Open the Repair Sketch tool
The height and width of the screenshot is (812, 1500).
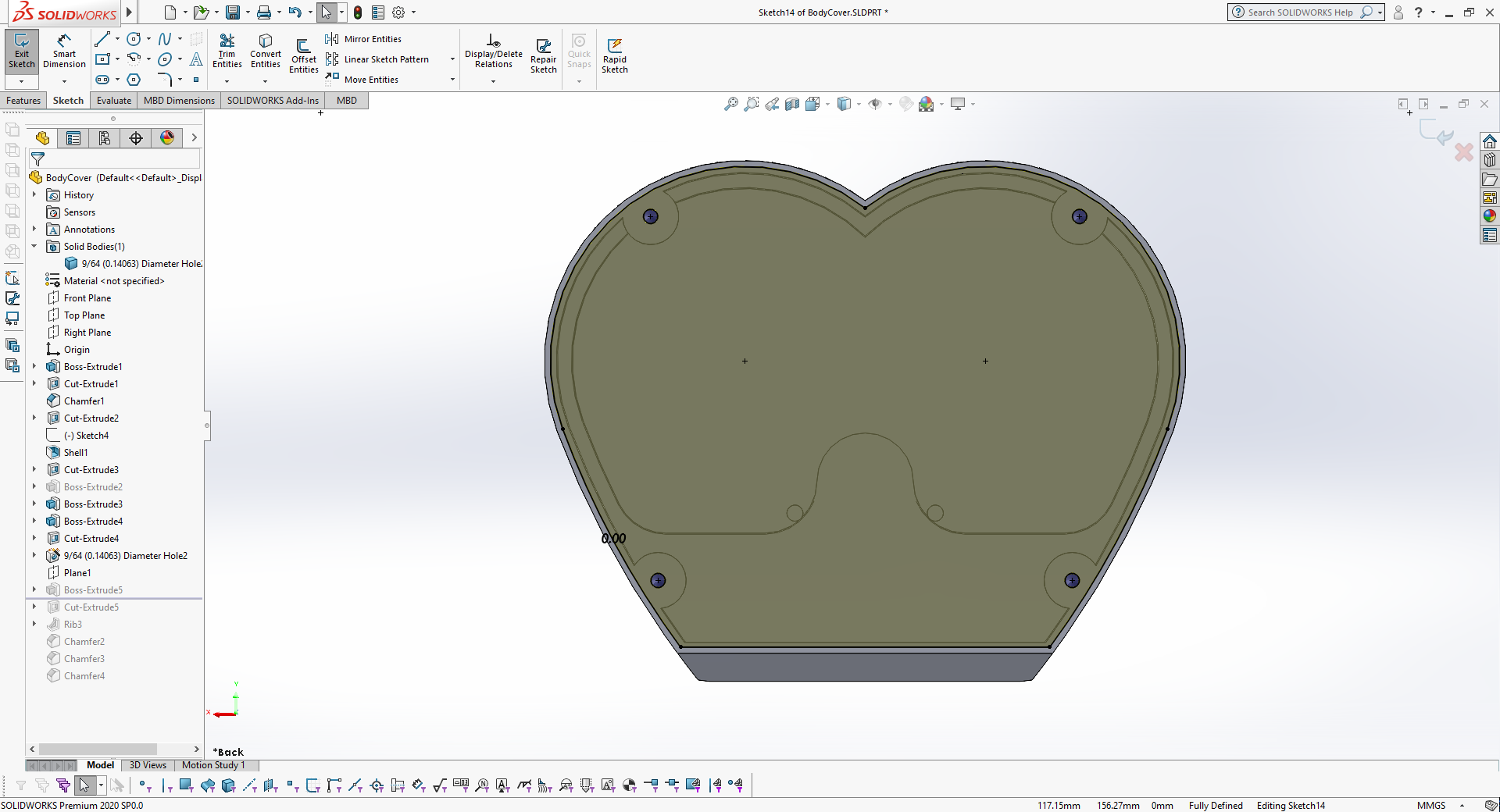point(543,55)
